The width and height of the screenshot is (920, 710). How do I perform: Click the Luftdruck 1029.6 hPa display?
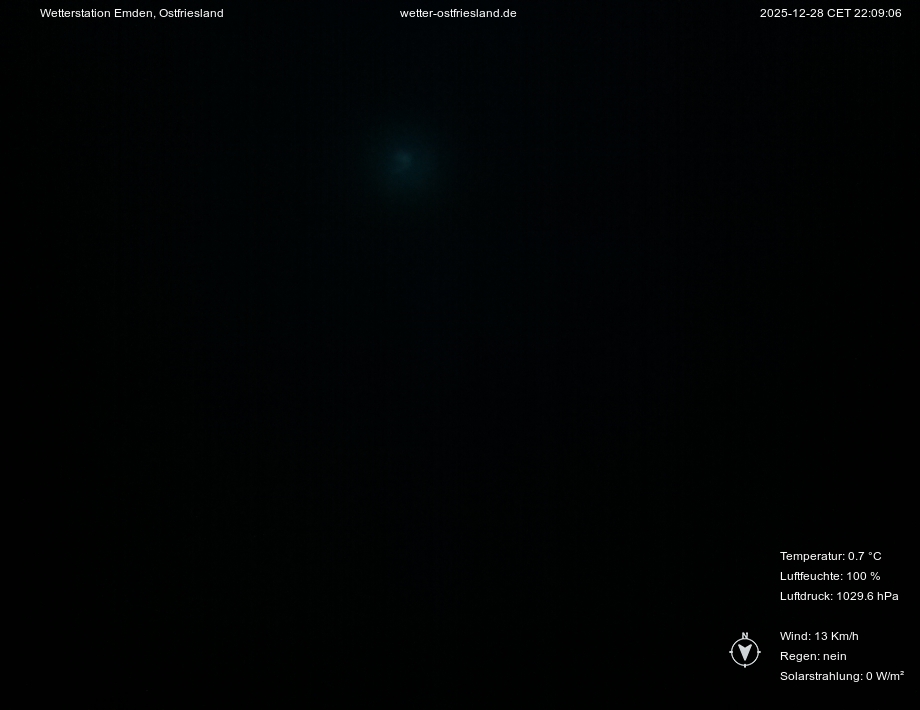[x=839, y=596]
